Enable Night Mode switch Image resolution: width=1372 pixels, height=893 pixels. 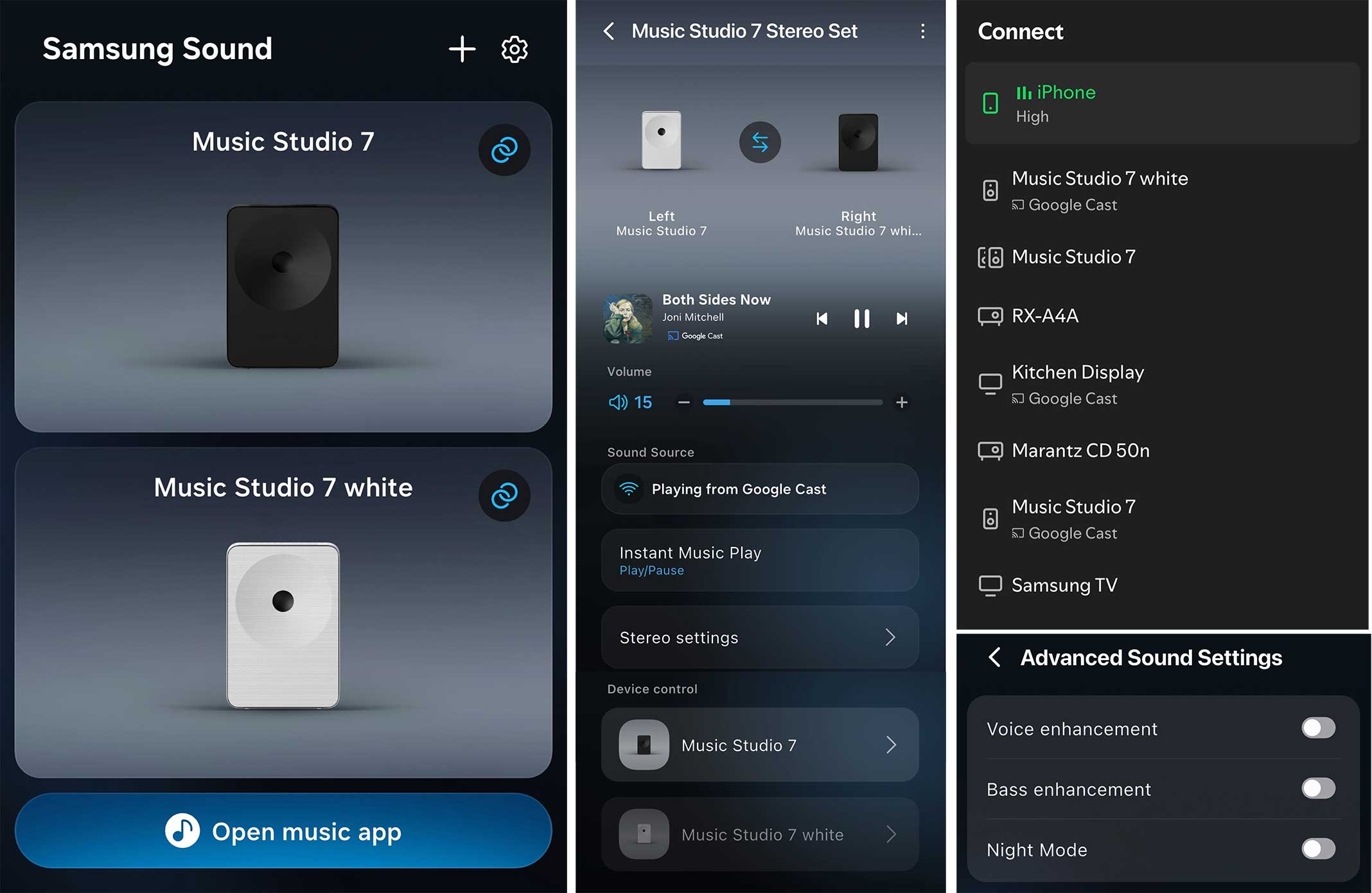[1319, 849]
